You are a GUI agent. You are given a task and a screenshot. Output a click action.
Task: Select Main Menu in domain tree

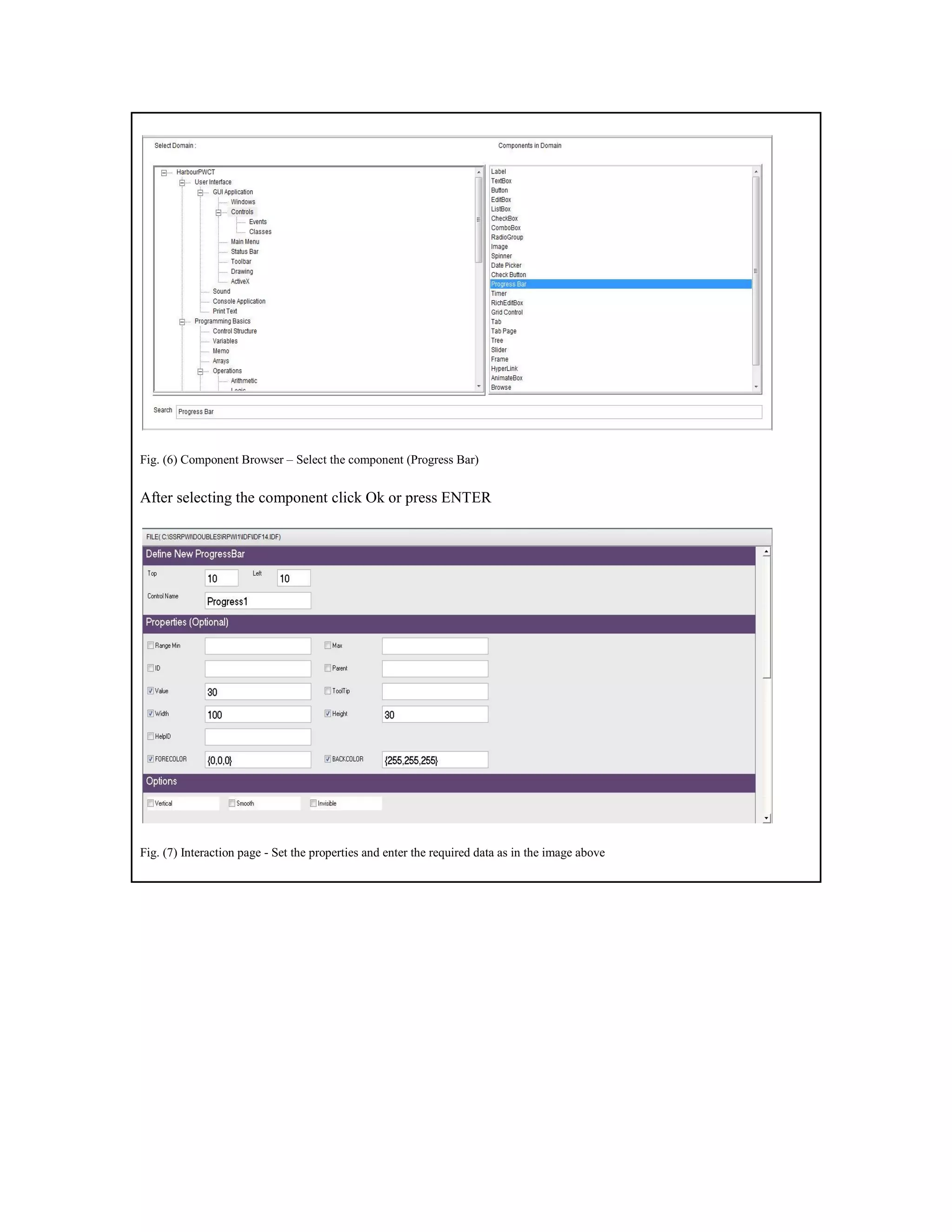tap(245, 241)
